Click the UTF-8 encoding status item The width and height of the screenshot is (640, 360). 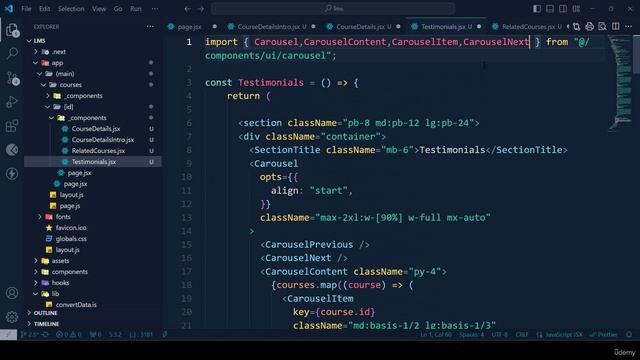point(500,335)
